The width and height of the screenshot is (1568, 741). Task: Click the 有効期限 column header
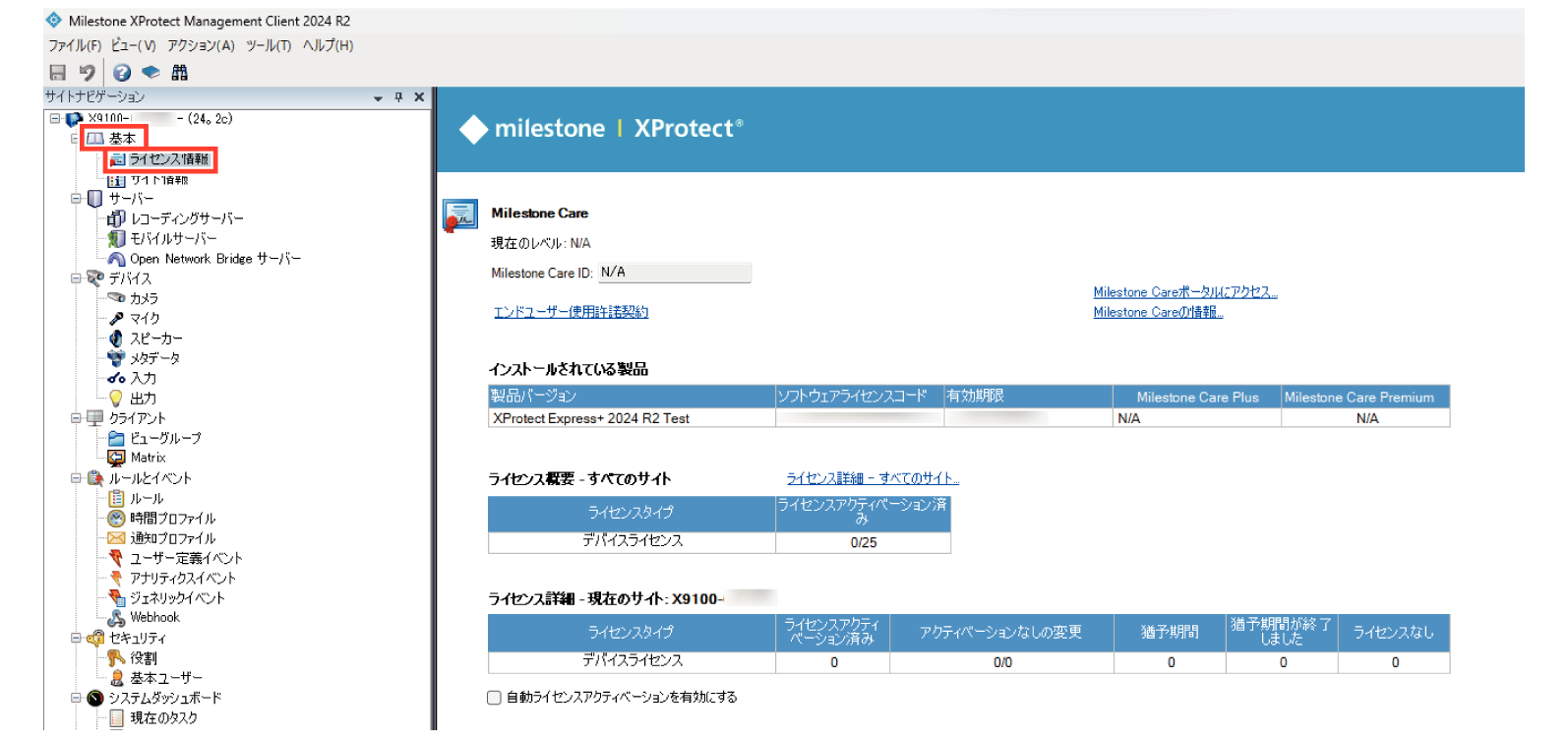1028,396
